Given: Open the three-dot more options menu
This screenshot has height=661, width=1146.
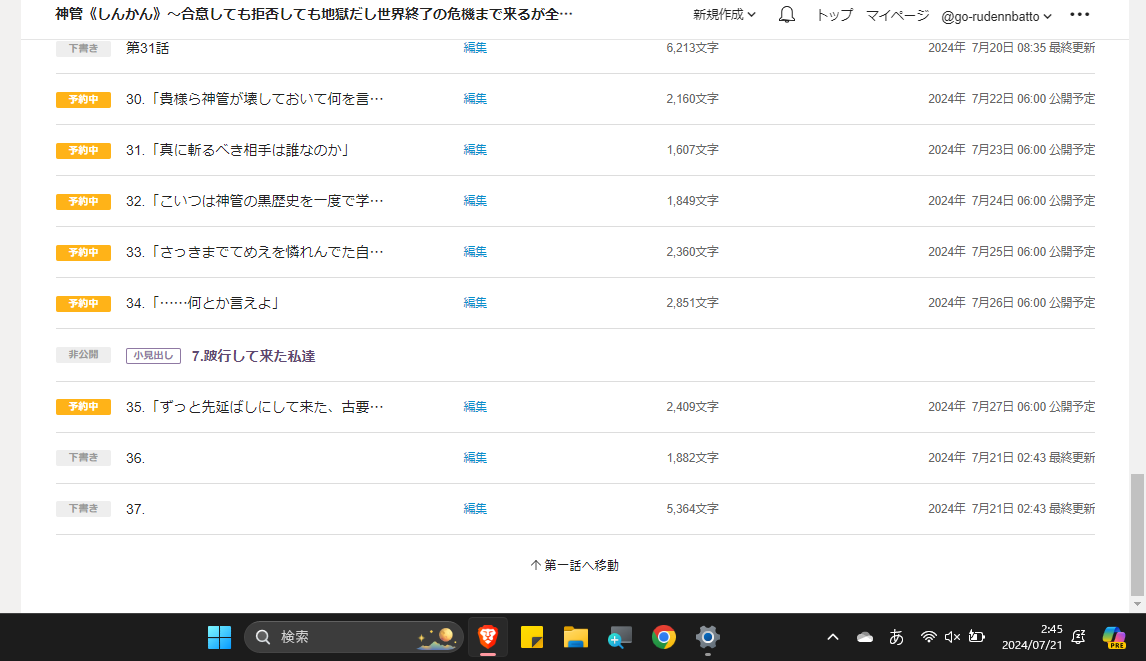Looking at the screenshot, I should click(x=1079, y=15).
